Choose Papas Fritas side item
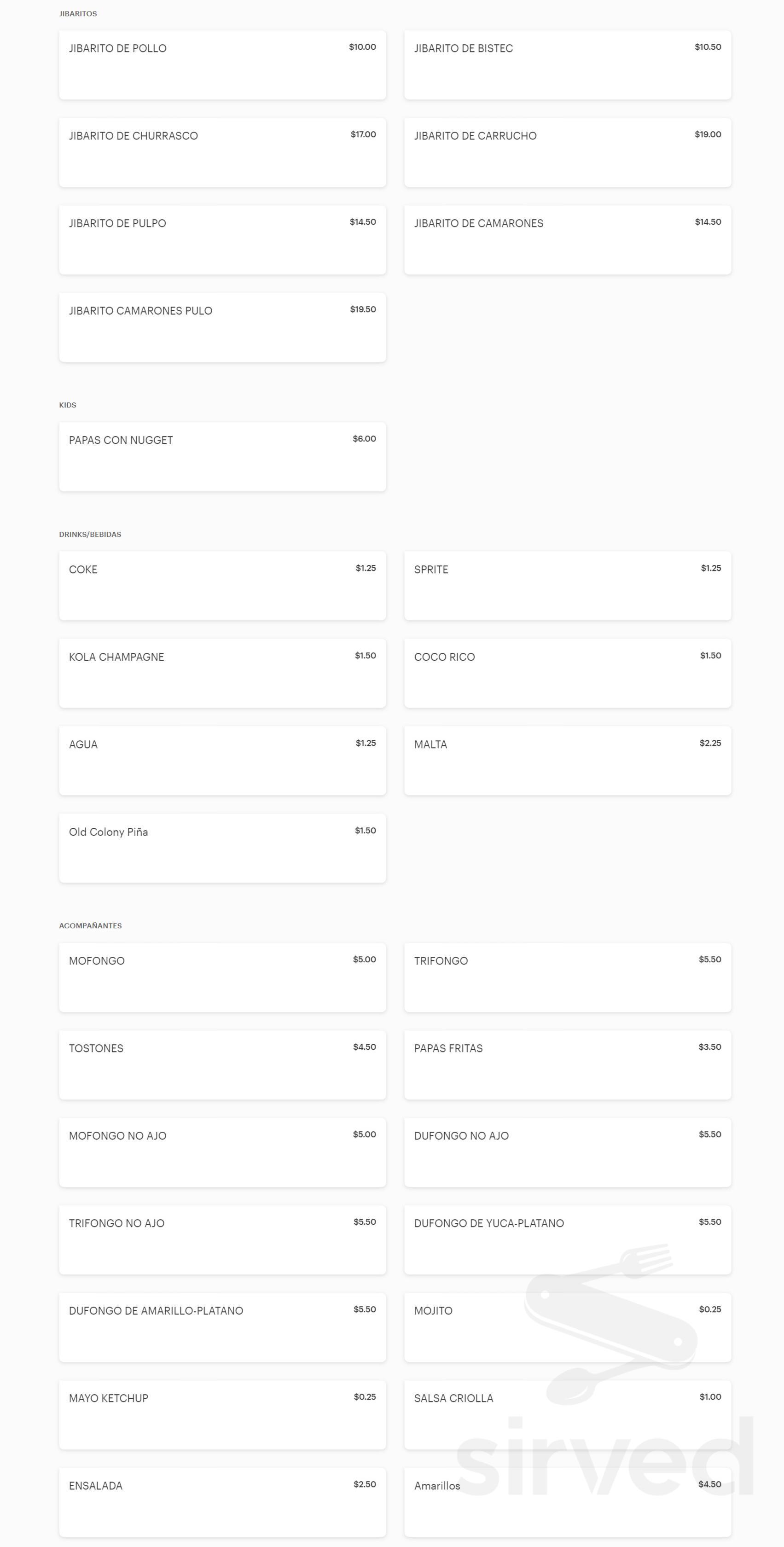This screenshot has height=1547, width=784. [567, 1065]
